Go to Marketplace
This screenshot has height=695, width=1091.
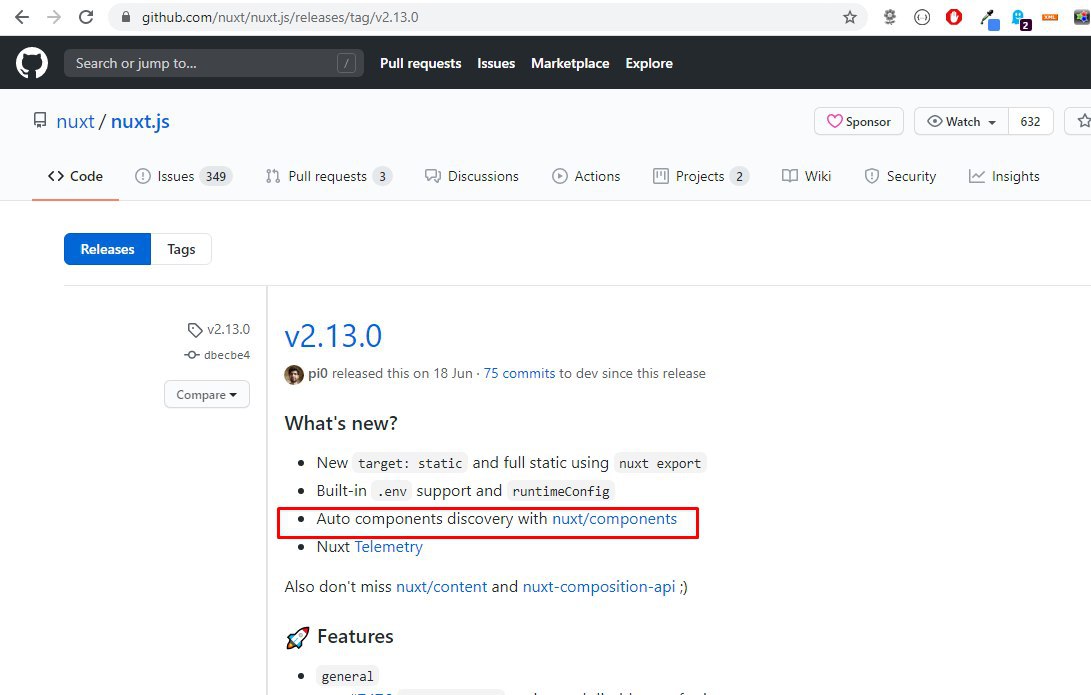570,63
